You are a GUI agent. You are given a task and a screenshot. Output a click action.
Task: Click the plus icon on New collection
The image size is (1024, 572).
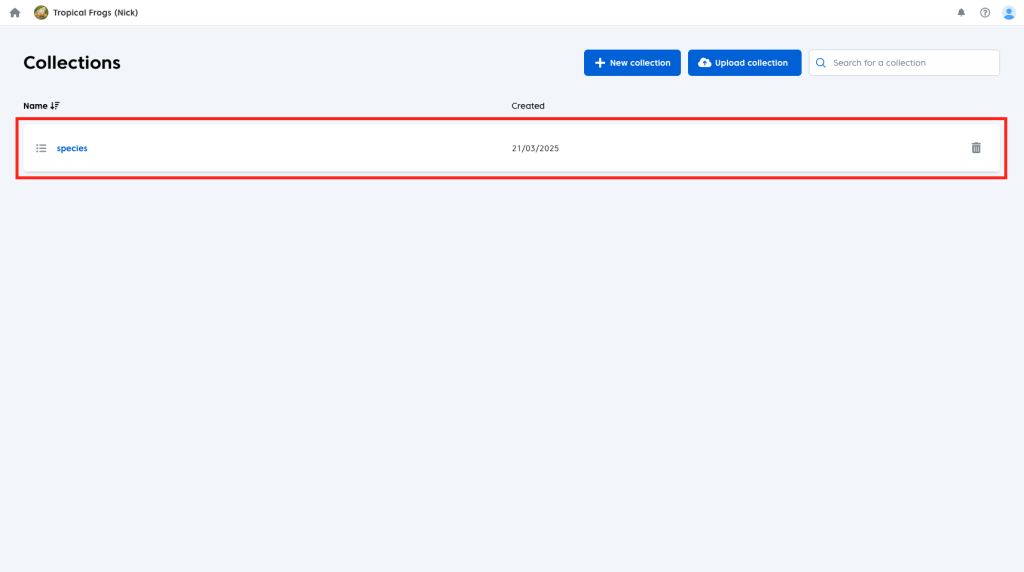click(x=600, y=63)
